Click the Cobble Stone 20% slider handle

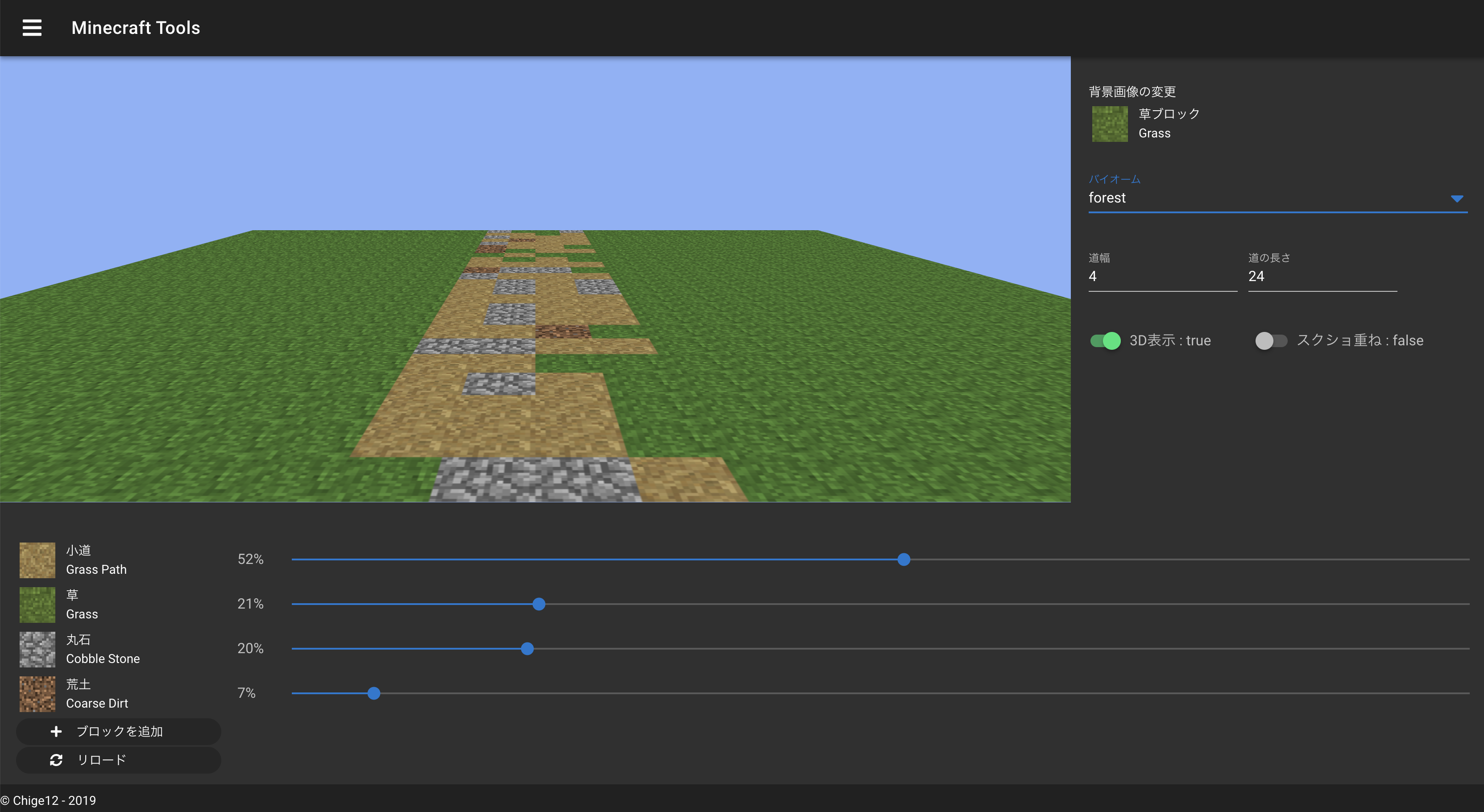(527, 649)
